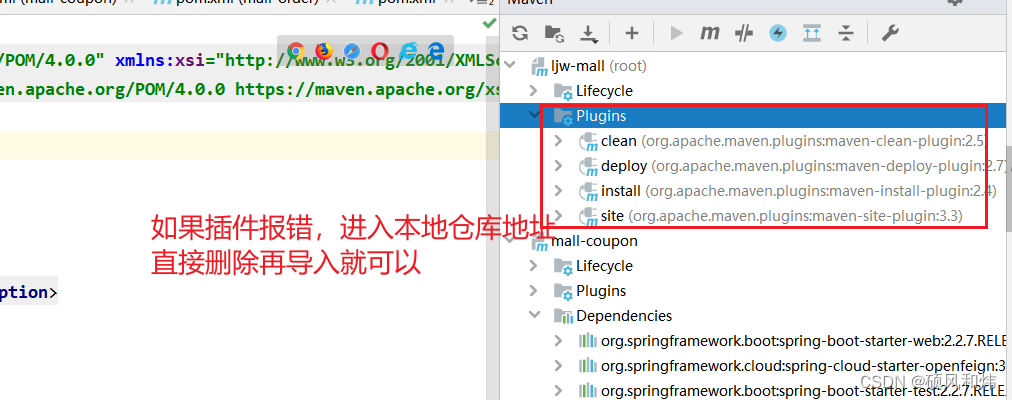Open in Internet Explorer icon
The height and width of the screenshot is (400, 1012).
tap(409, 51)
